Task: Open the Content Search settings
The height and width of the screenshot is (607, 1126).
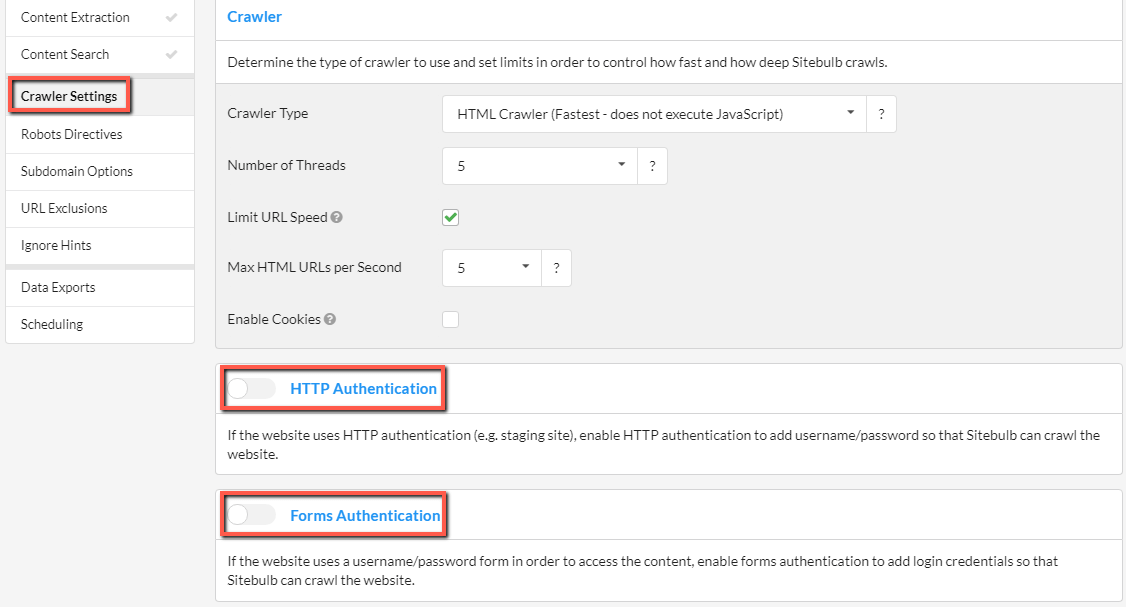Action: (x=100, y=55)
